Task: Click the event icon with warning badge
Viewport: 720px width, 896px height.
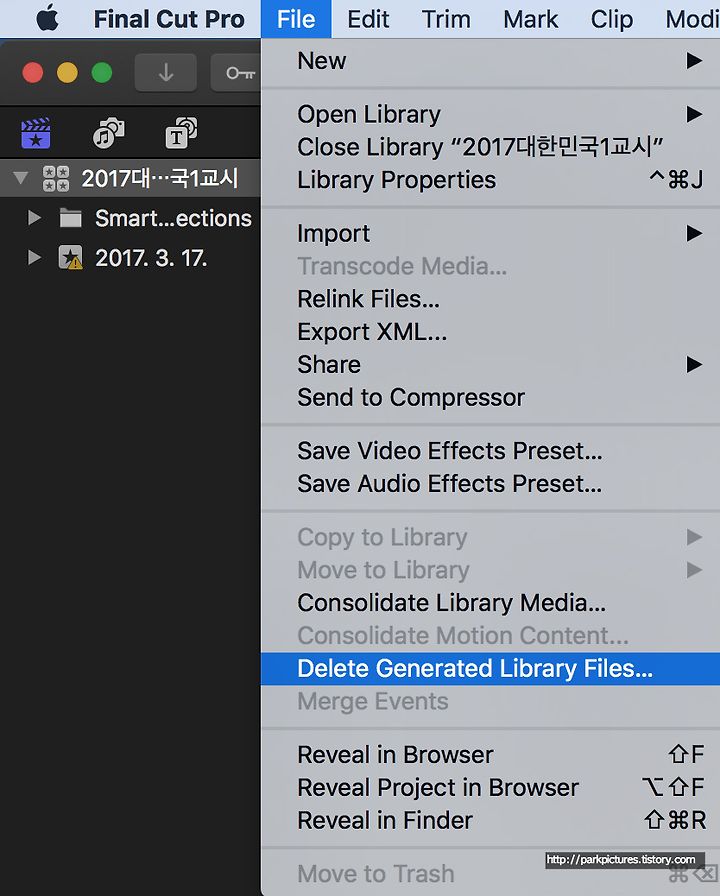Action: [71, 257]
